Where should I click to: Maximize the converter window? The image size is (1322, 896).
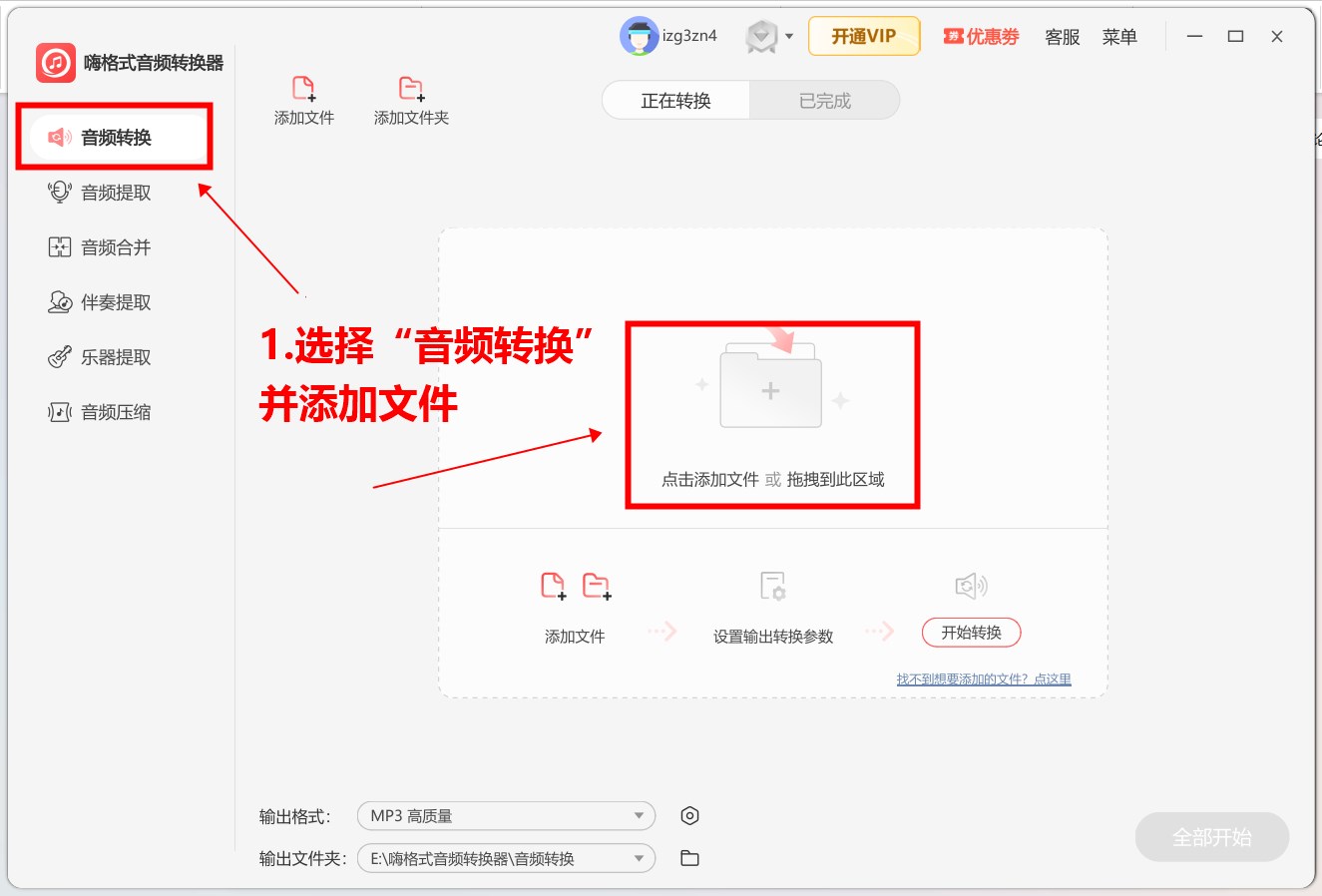tap(1235, 37)
